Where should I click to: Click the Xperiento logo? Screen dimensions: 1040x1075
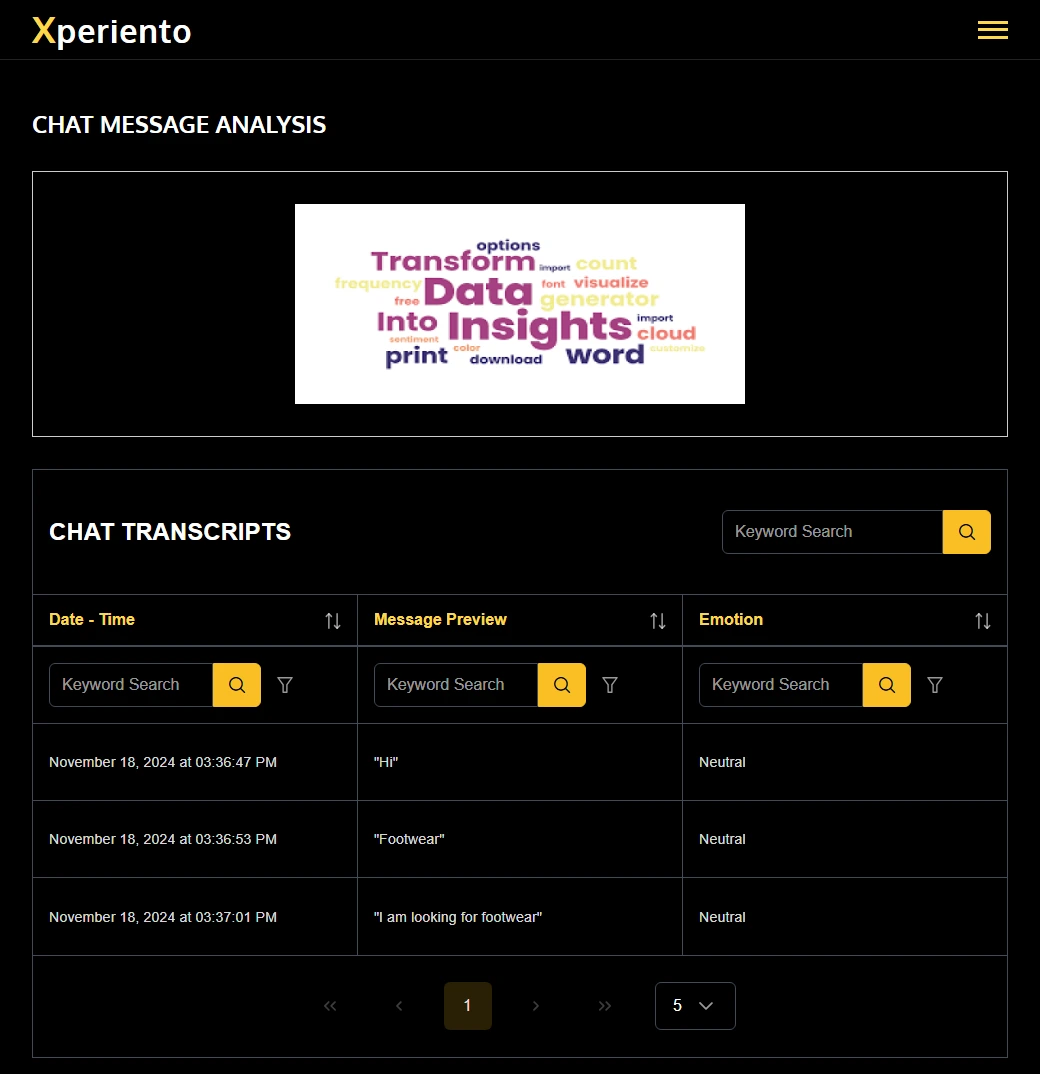point(112,31)
